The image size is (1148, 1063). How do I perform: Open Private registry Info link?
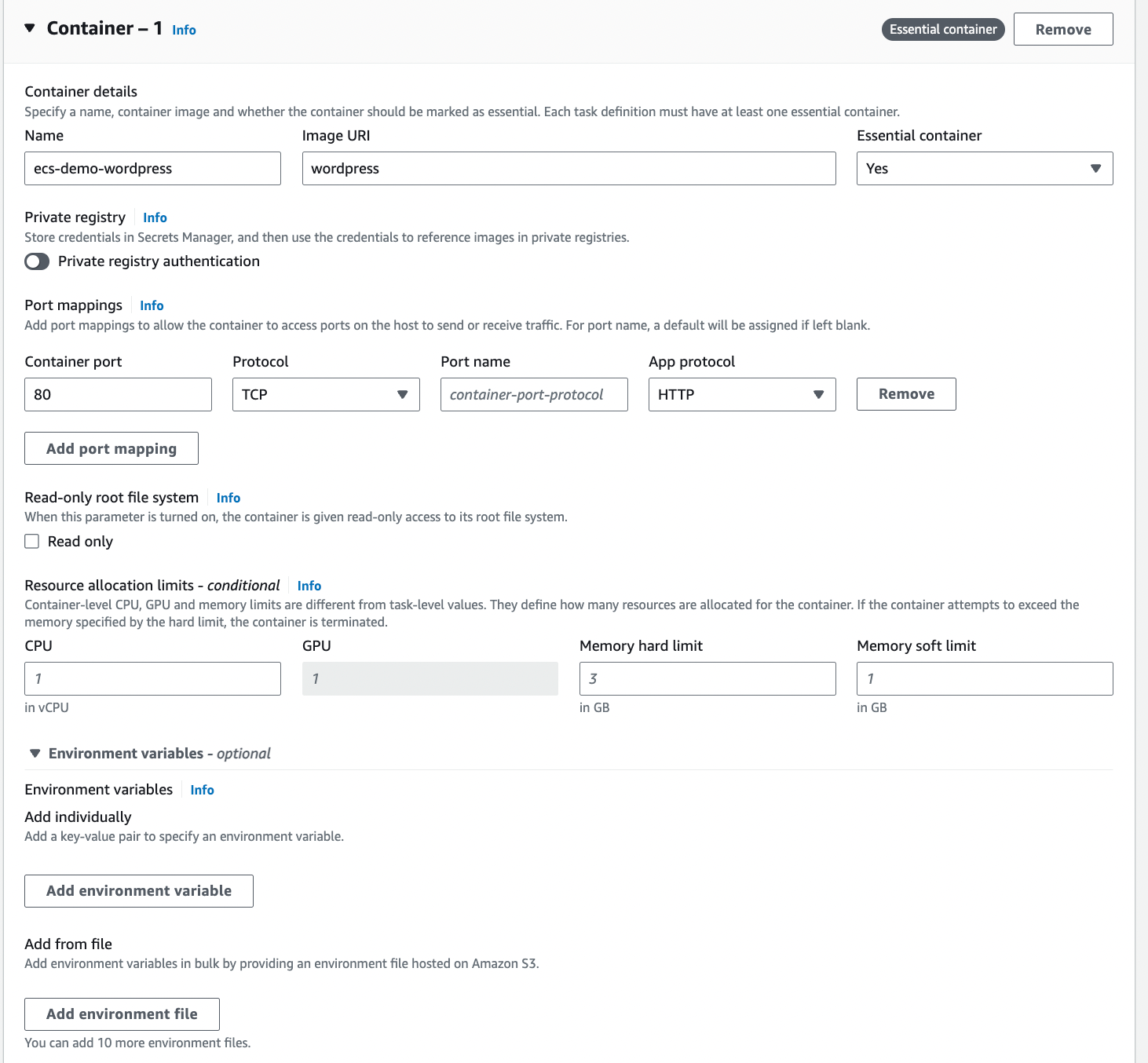[155, 217]
